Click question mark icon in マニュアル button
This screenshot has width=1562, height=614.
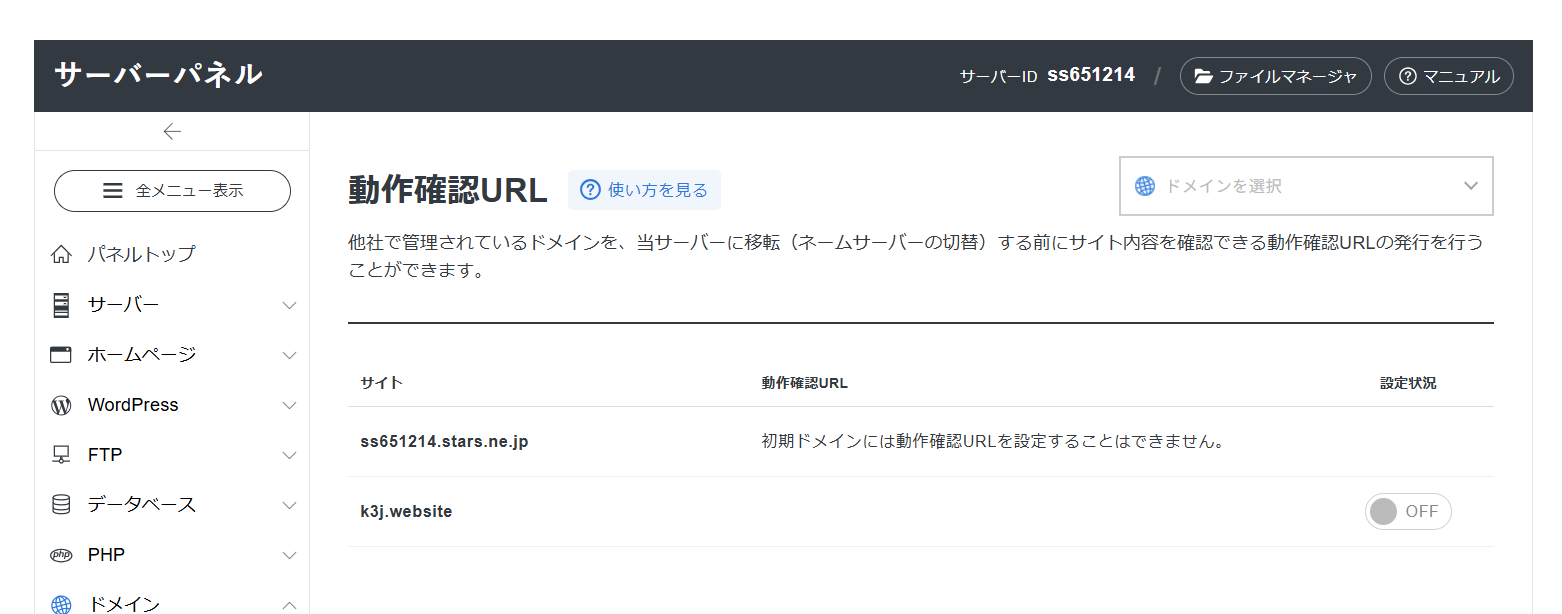1408,76
